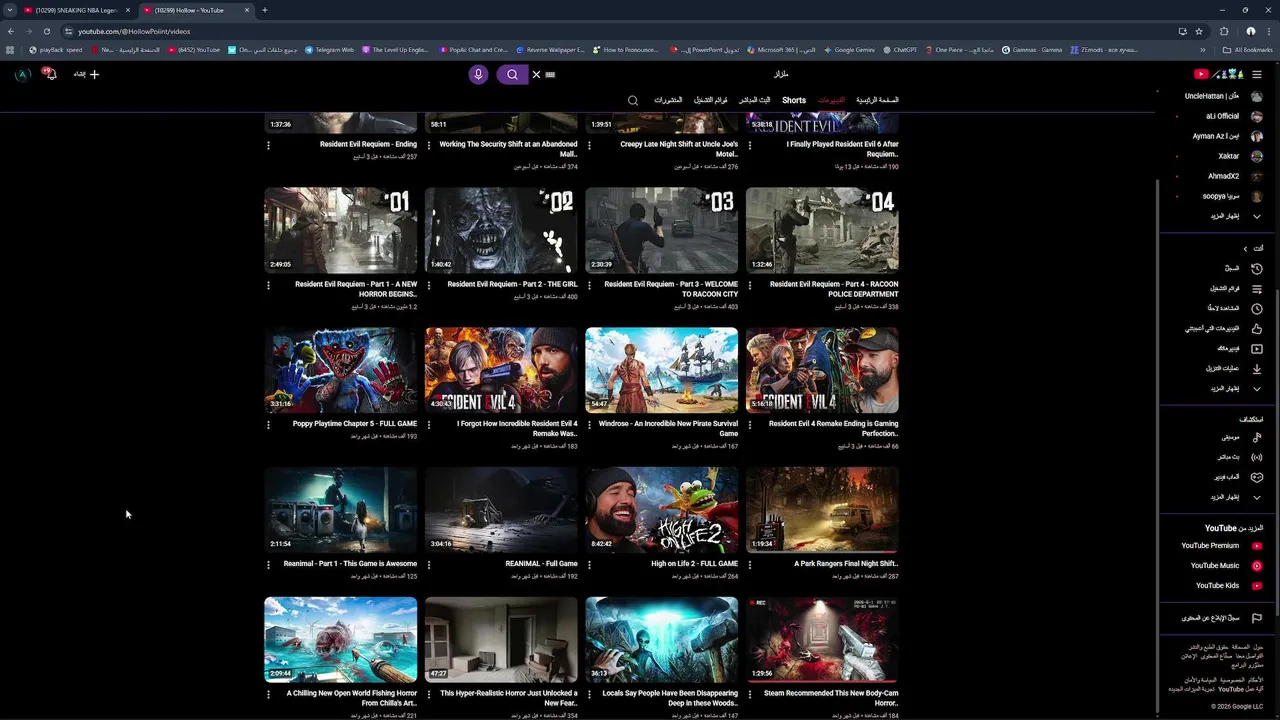Click the Create plus button
1280x720 pixels.
pos(87,74)
